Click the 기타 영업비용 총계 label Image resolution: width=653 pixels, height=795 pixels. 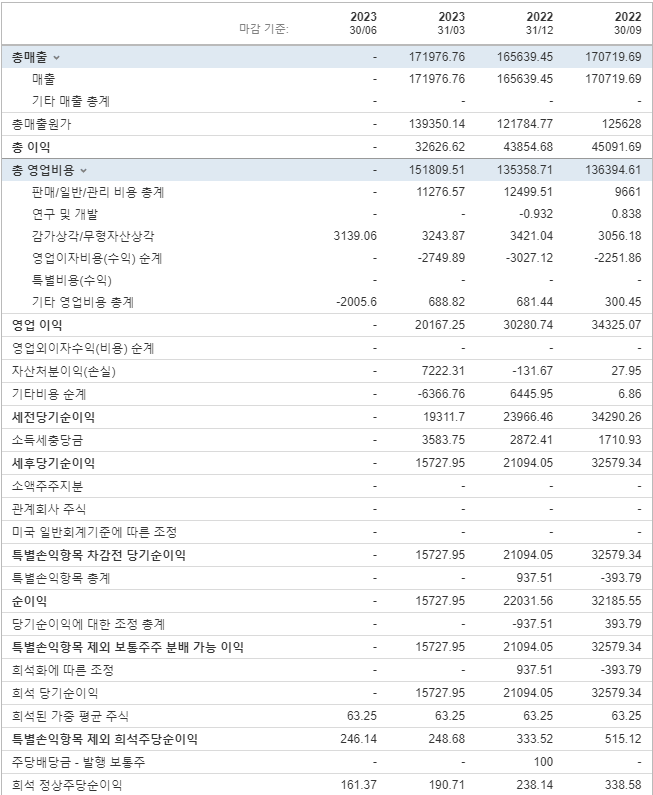(x=83, y=303)
